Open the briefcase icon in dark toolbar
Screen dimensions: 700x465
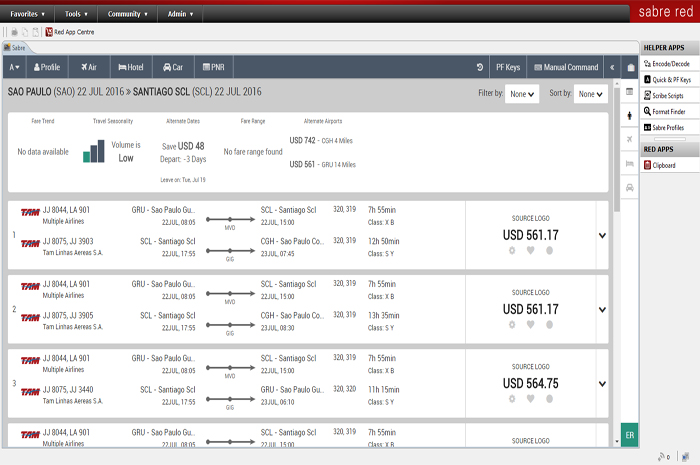point(630,68)
